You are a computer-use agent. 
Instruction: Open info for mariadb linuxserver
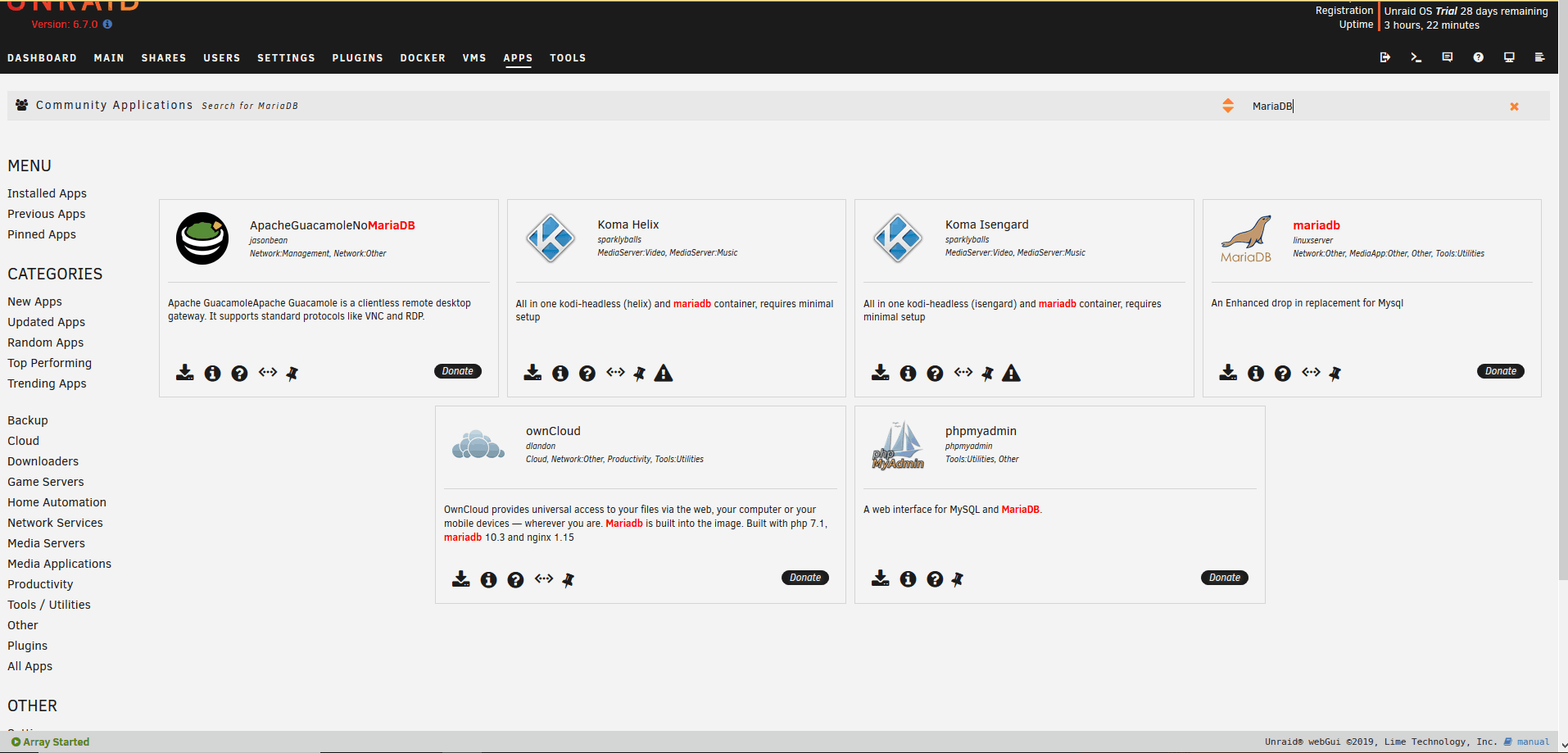(1256, 374)
